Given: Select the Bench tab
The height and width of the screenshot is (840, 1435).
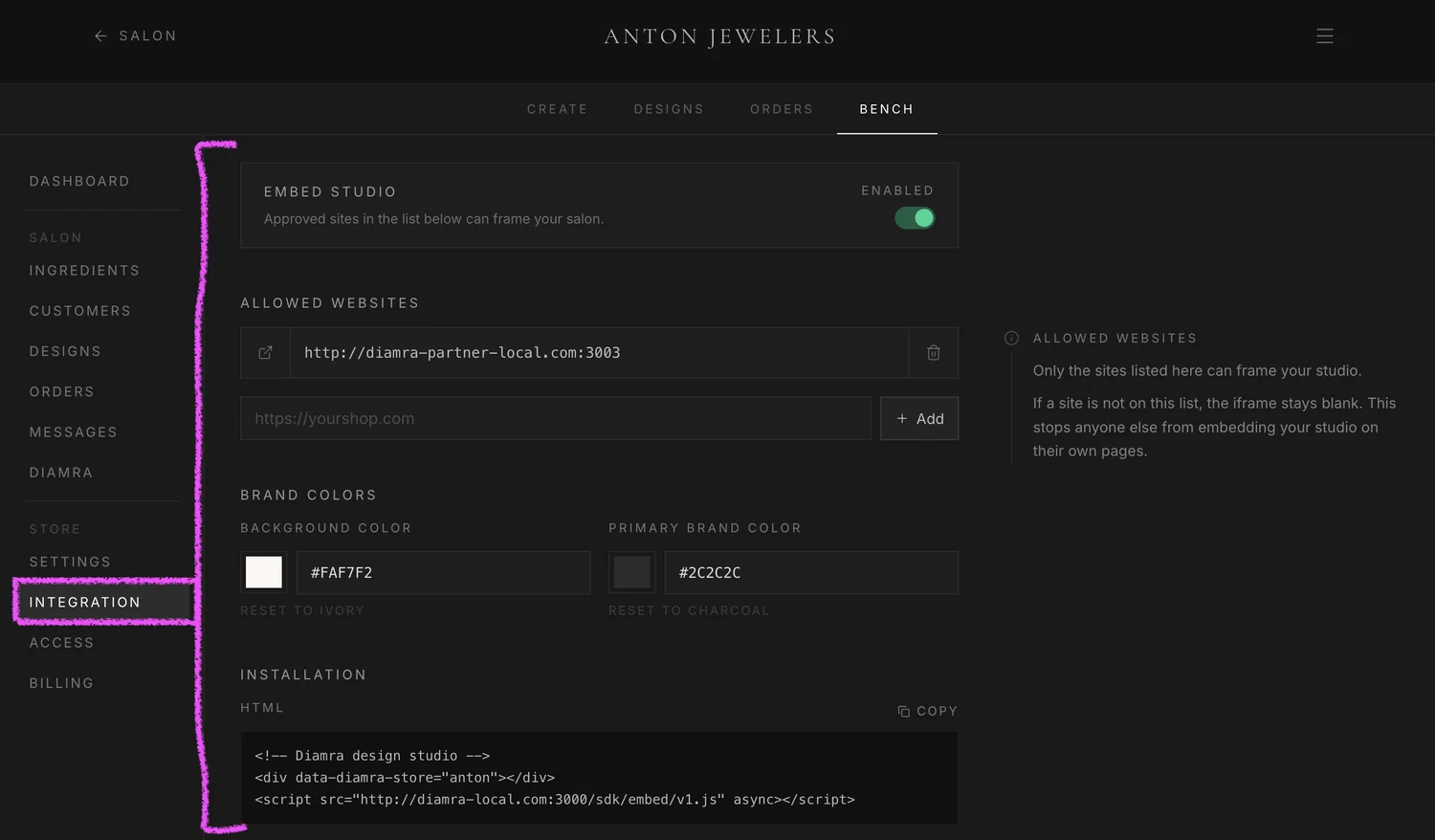Looking at the screenshot, I should [x=887, y=109].
